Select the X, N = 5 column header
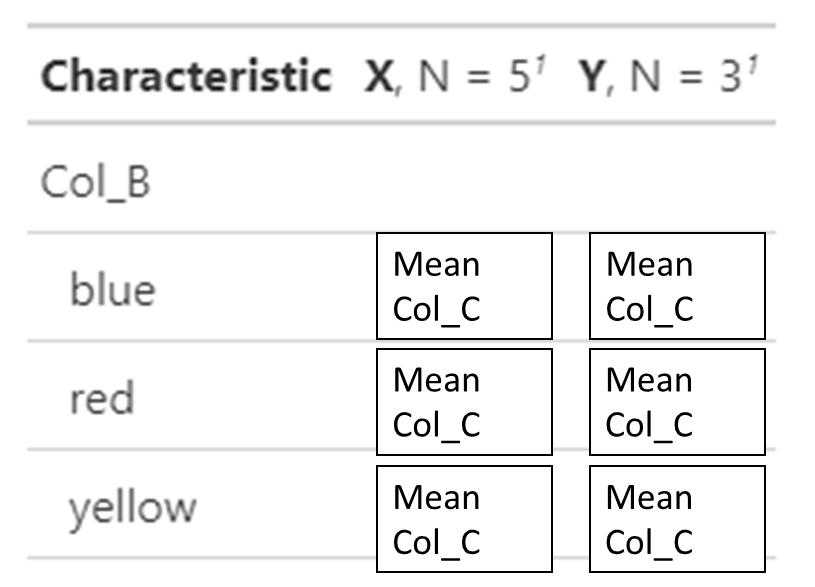815x587 pixels. coord(455,76)
